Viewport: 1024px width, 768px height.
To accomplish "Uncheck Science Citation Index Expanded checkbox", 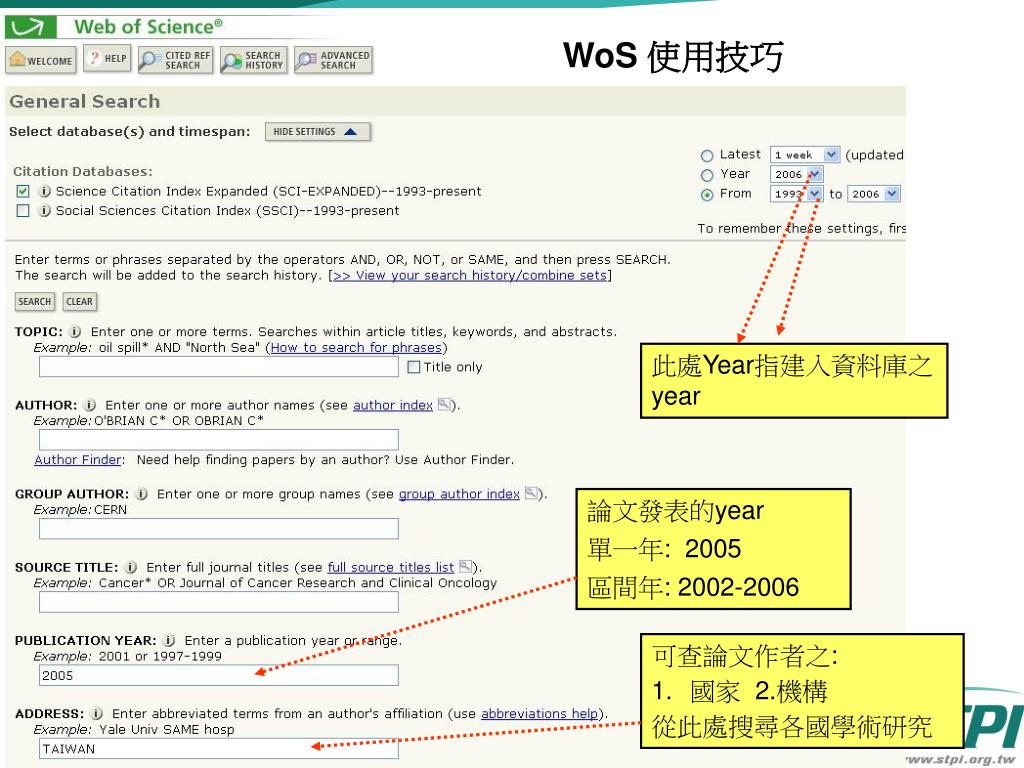I will (23, 191).
